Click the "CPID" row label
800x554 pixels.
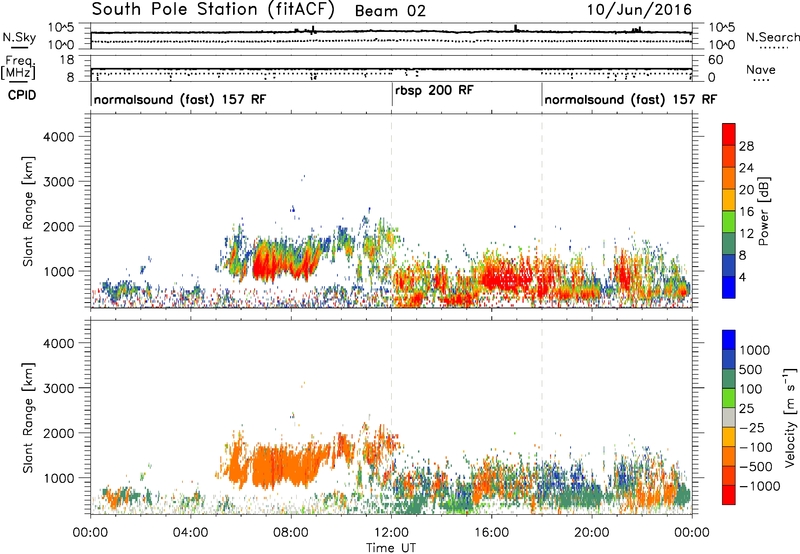click(22, 95)
